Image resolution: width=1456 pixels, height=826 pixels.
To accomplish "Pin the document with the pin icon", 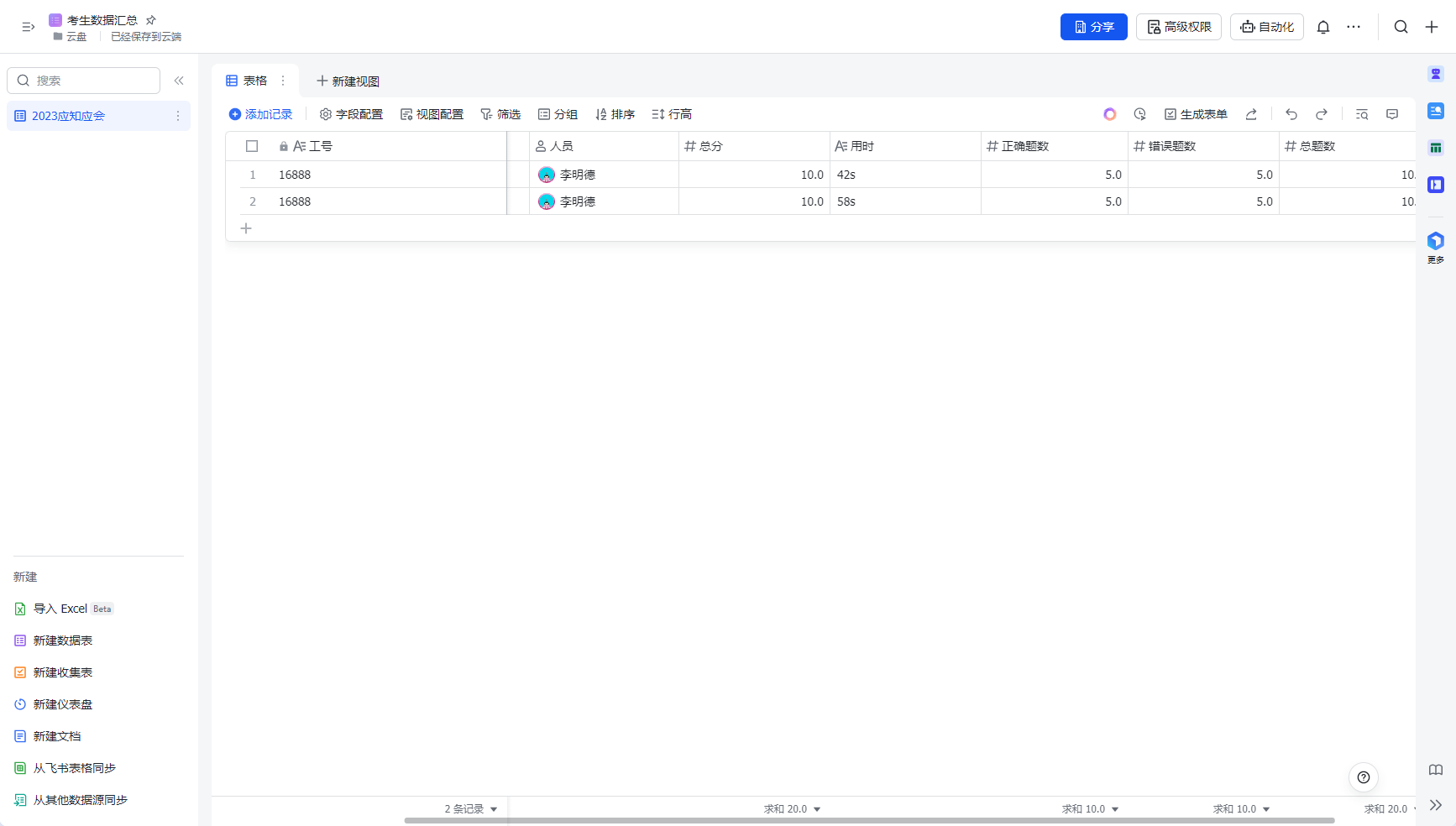I will [x=151, y=19].
